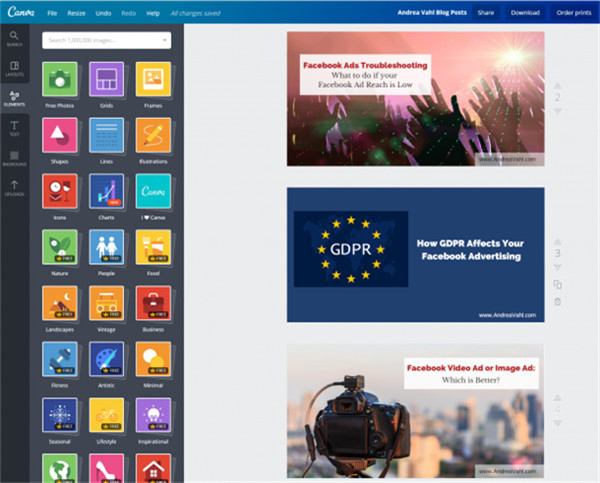Move page 2 down with arrow
The width and height of the screenshot is (600, 483).
coord(558,111)
